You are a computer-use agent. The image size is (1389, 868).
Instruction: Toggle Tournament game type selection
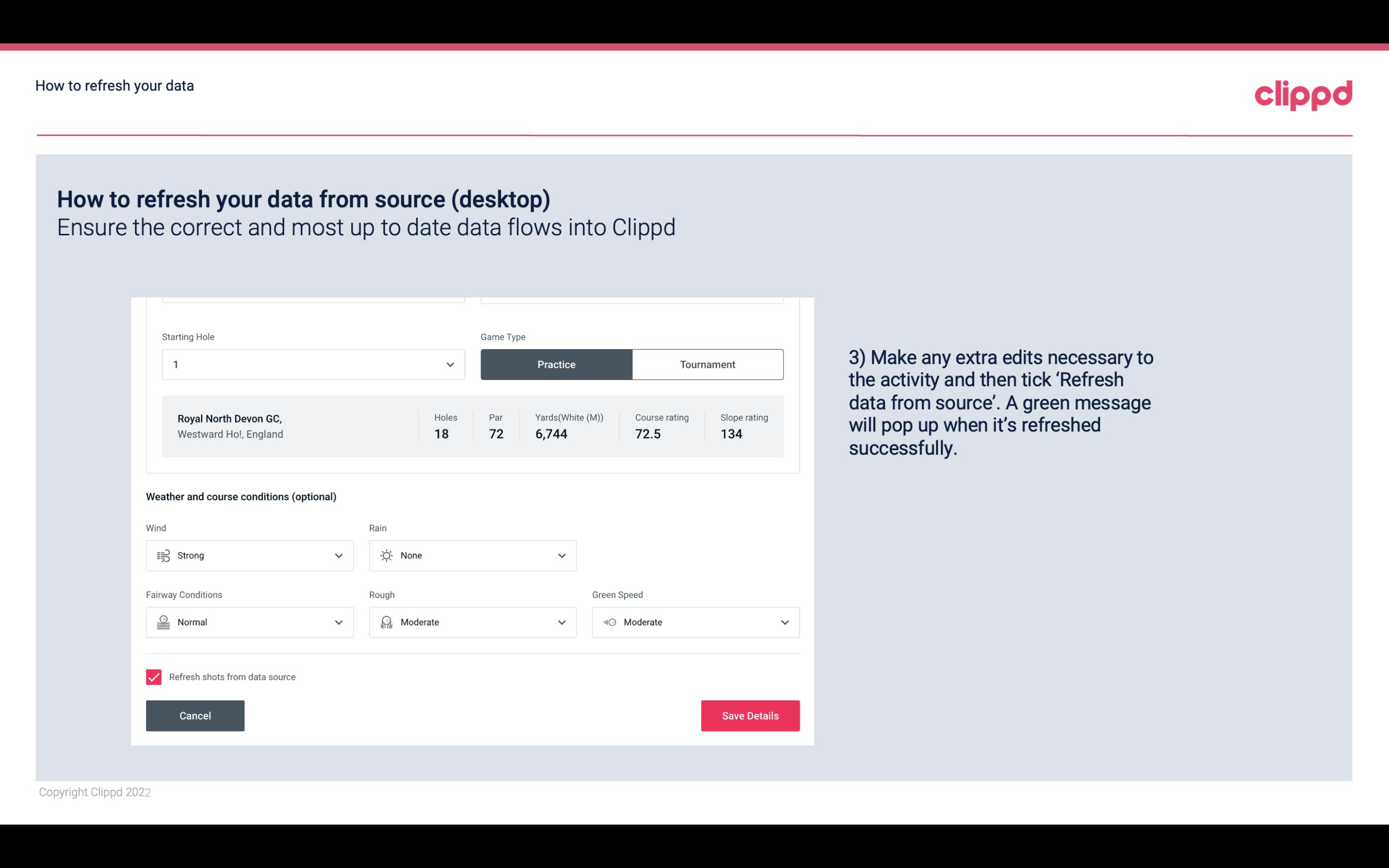pyautogui.click(x=707, y=364)
